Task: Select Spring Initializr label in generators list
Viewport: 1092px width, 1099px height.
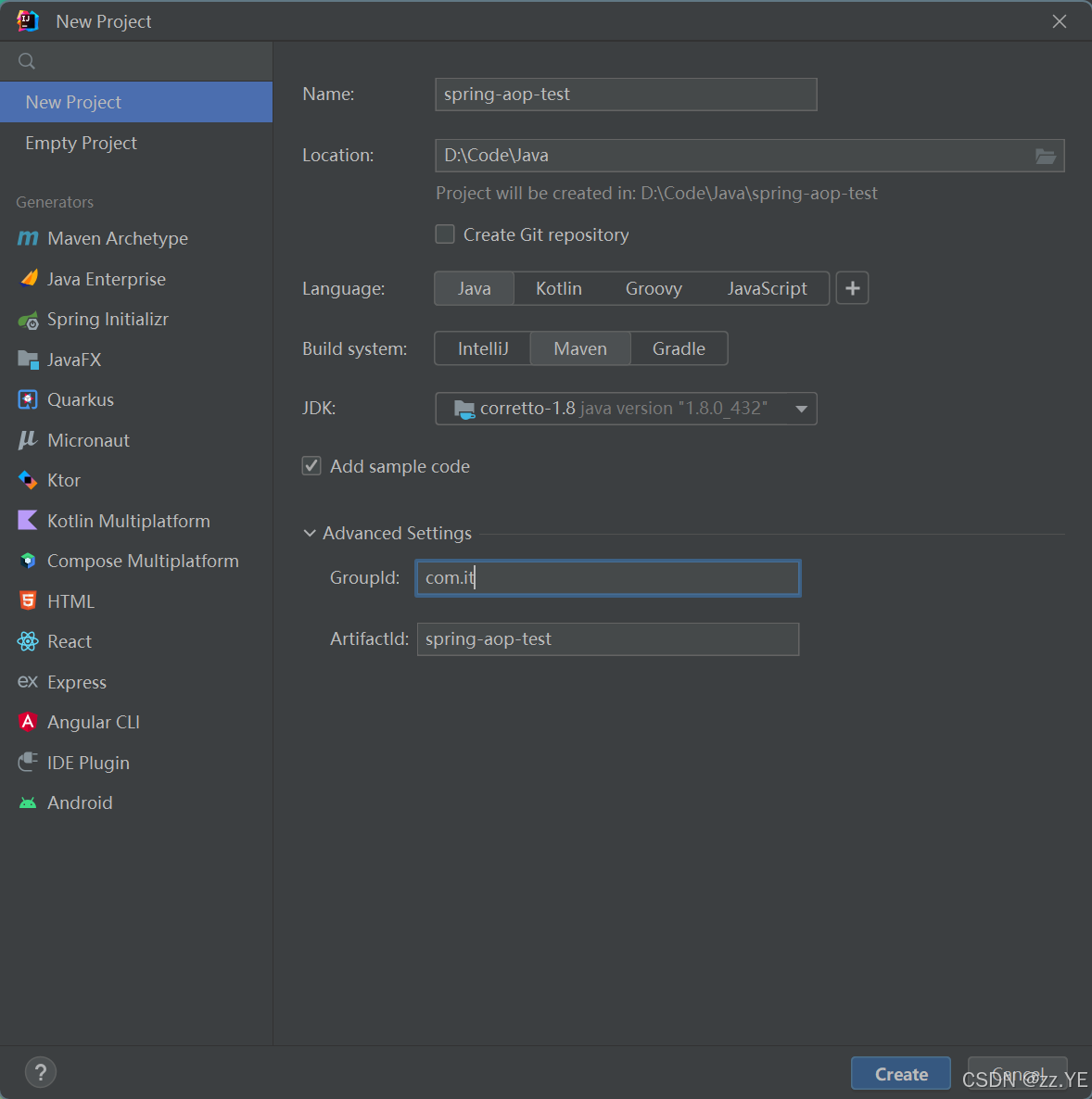Action: (x=108, y=319)
